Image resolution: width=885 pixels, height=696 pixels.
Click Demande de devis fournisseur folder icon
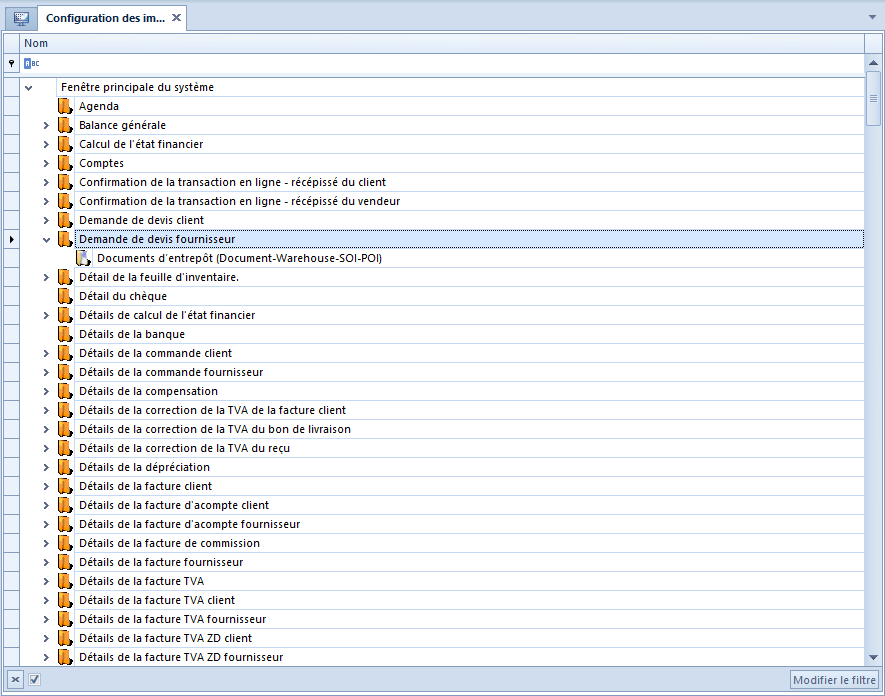65,239
